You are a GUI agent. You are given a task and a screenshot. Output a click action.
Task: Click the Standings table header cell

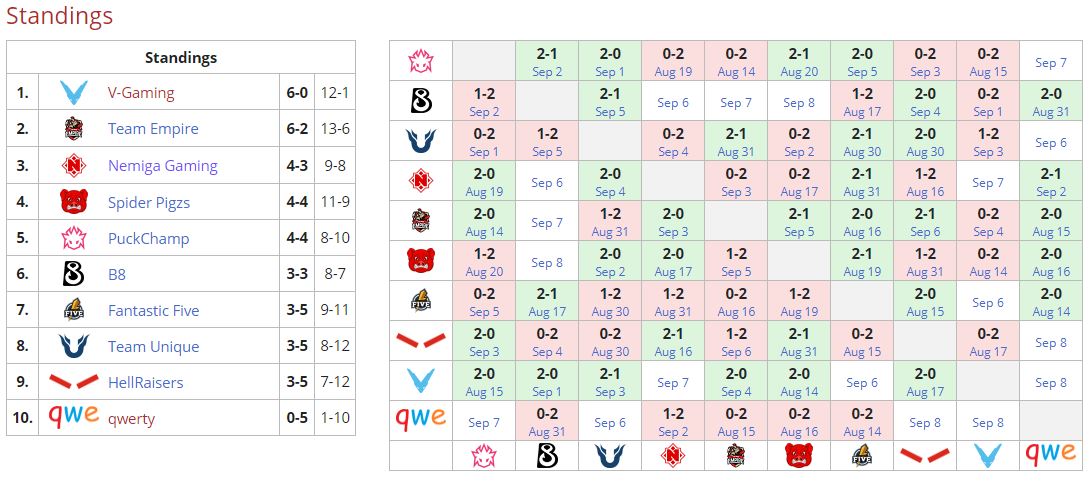181,58
